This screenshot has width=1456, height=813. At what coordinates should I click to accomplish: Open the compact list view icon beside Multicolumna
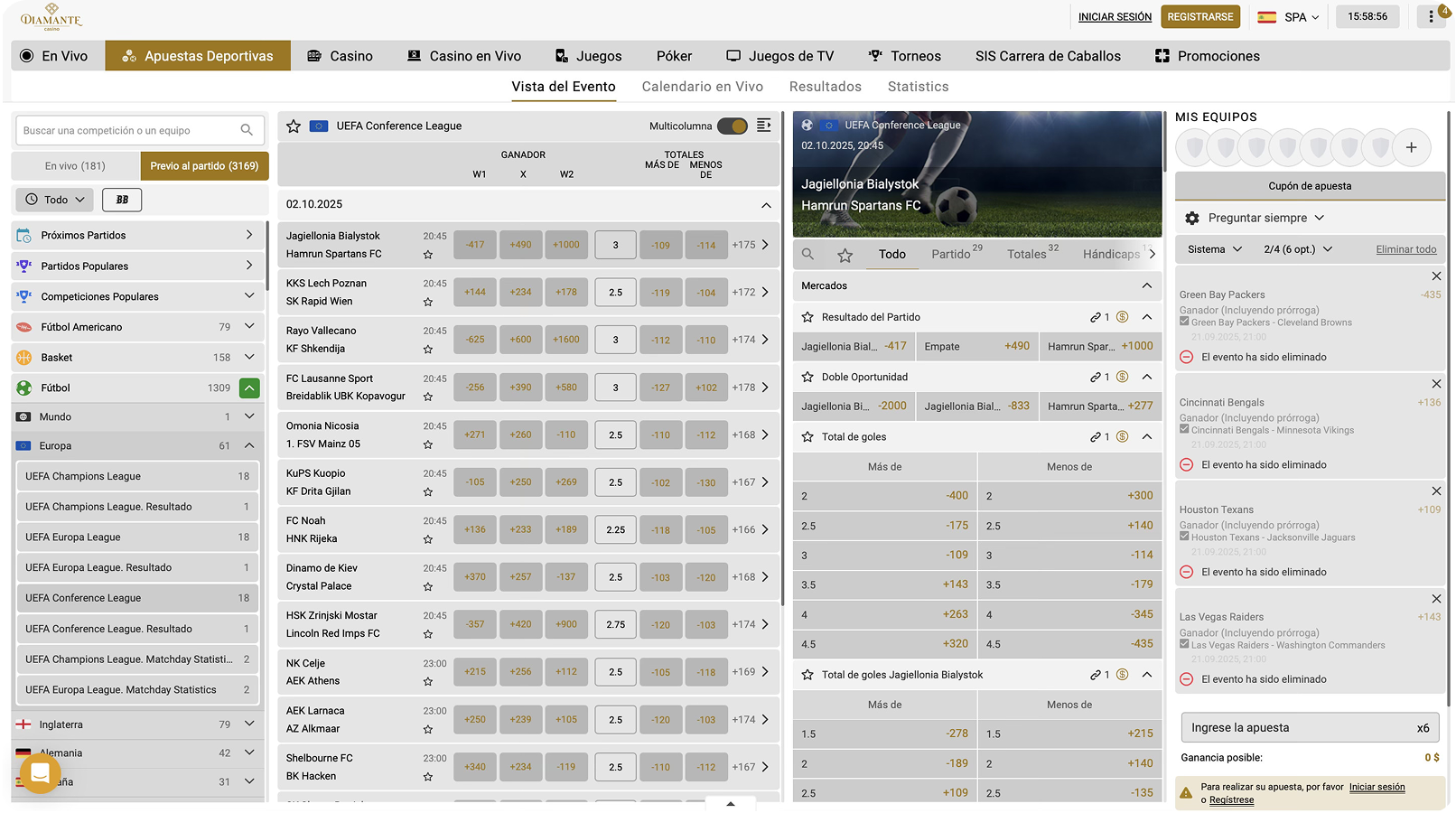coord(764,126)
